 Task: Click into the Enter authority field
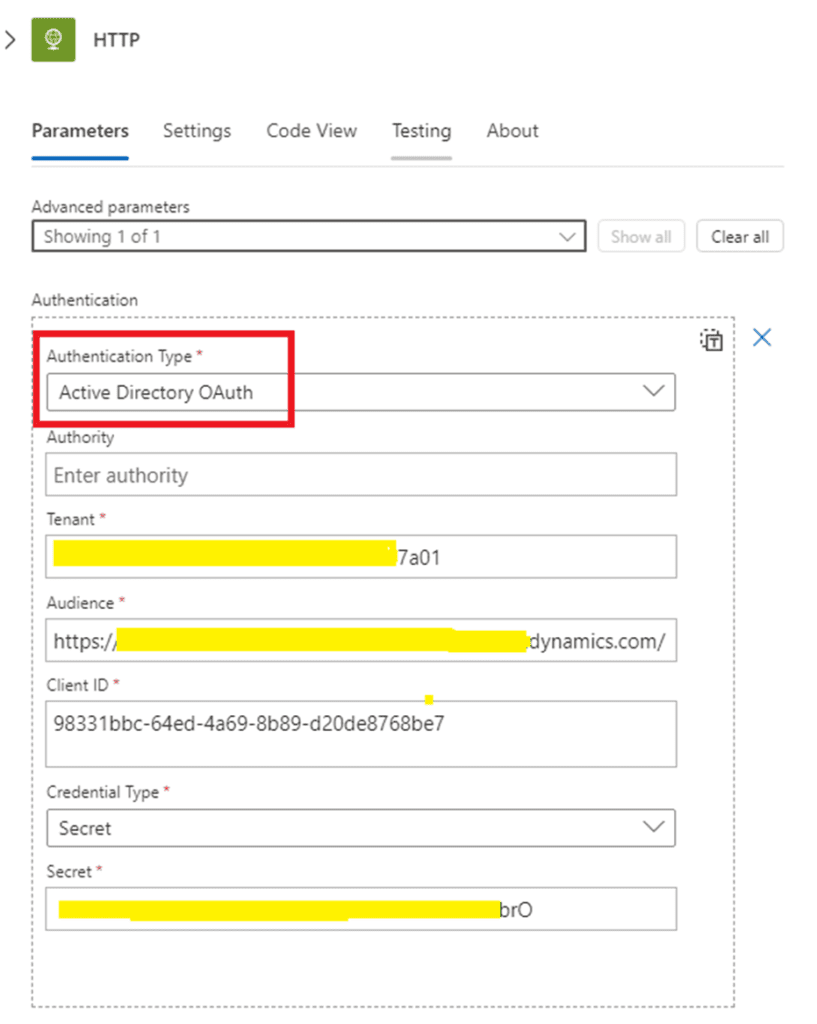click(360, 475)
